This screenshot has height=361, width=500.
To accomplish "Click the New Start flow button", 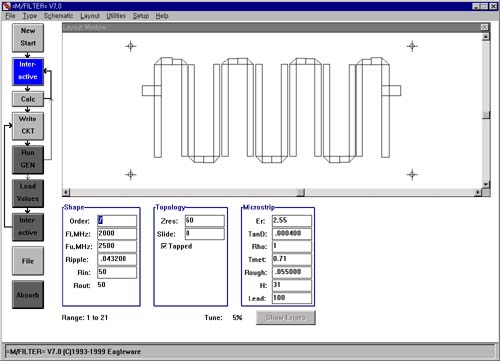I will coord(28,37).
